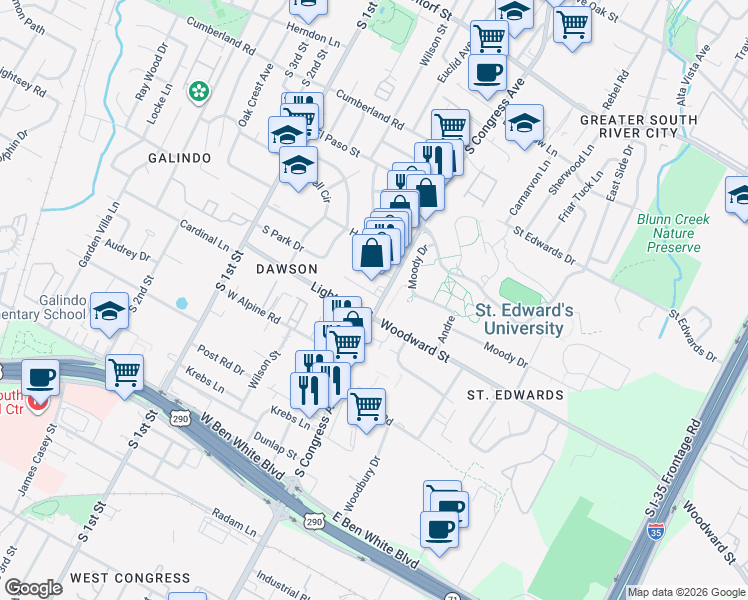This screenshot has height=600, width=748.
Task: Click the school marker beside Galindo Elementary School
Action: (x=109, y=312)
